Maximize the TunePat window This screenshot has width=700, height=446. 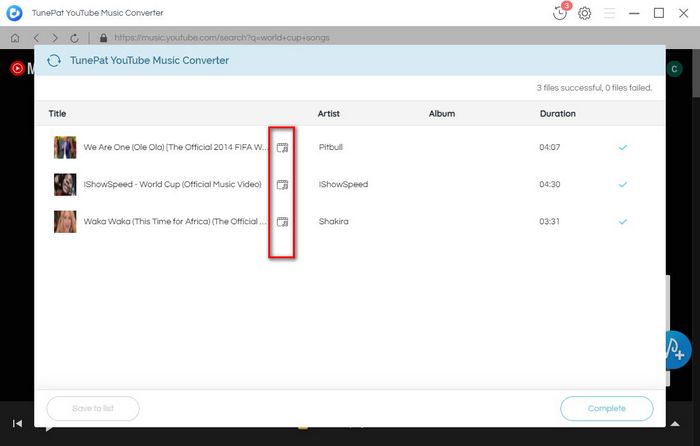click(x=659, y=13)
